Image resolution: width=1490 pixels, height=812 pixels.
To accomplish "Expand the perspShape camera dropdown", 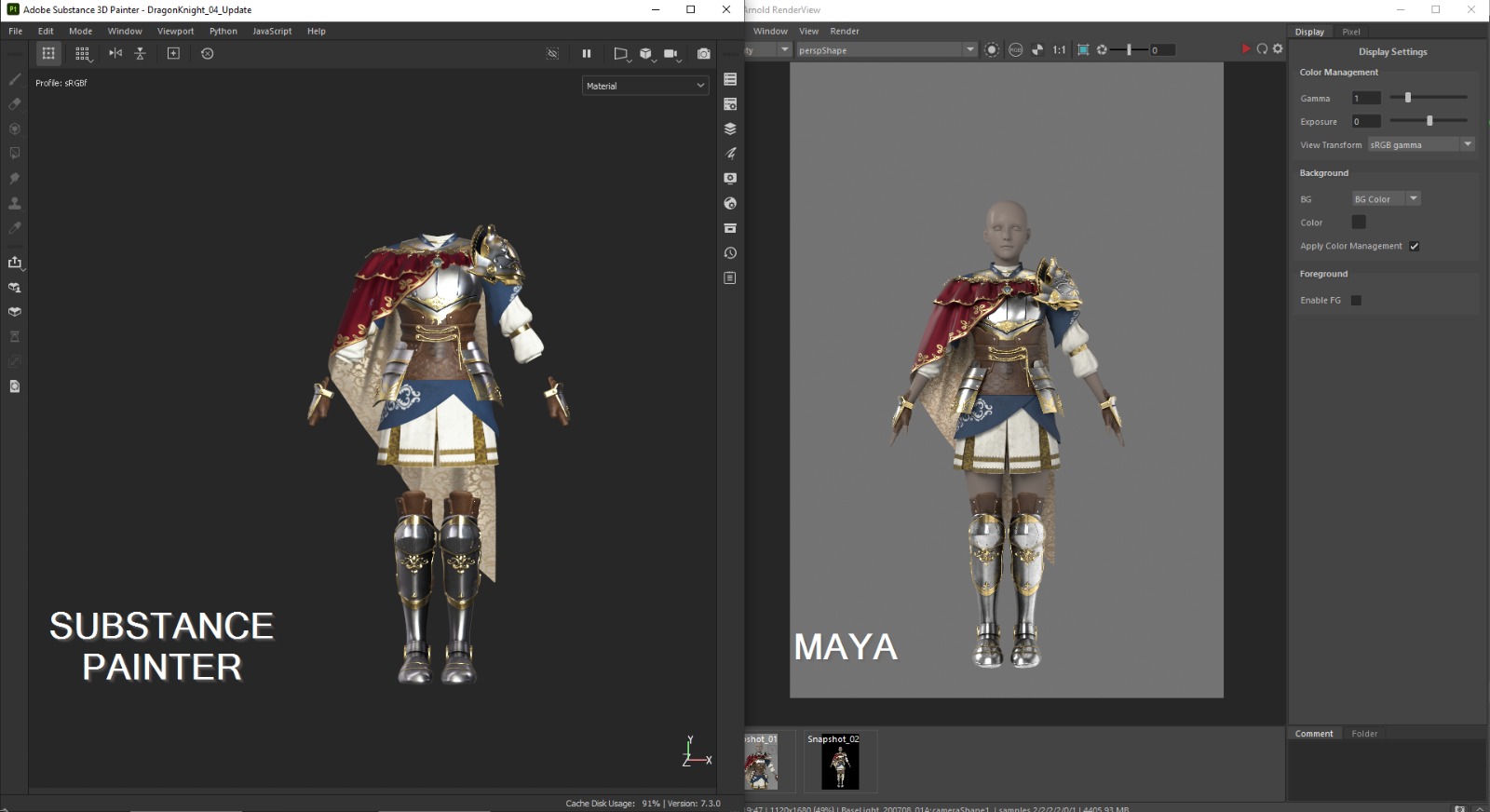I will tap(887, 50).
